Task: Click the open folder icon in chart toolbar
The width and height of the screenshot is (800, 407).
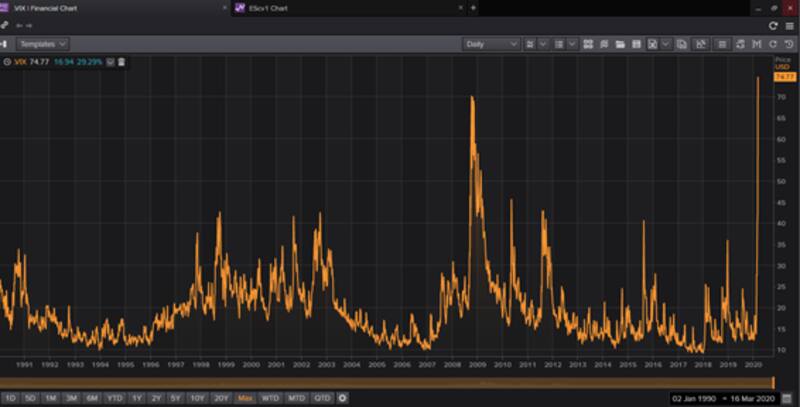Action: pyautogui.click(x=621, y=44)
